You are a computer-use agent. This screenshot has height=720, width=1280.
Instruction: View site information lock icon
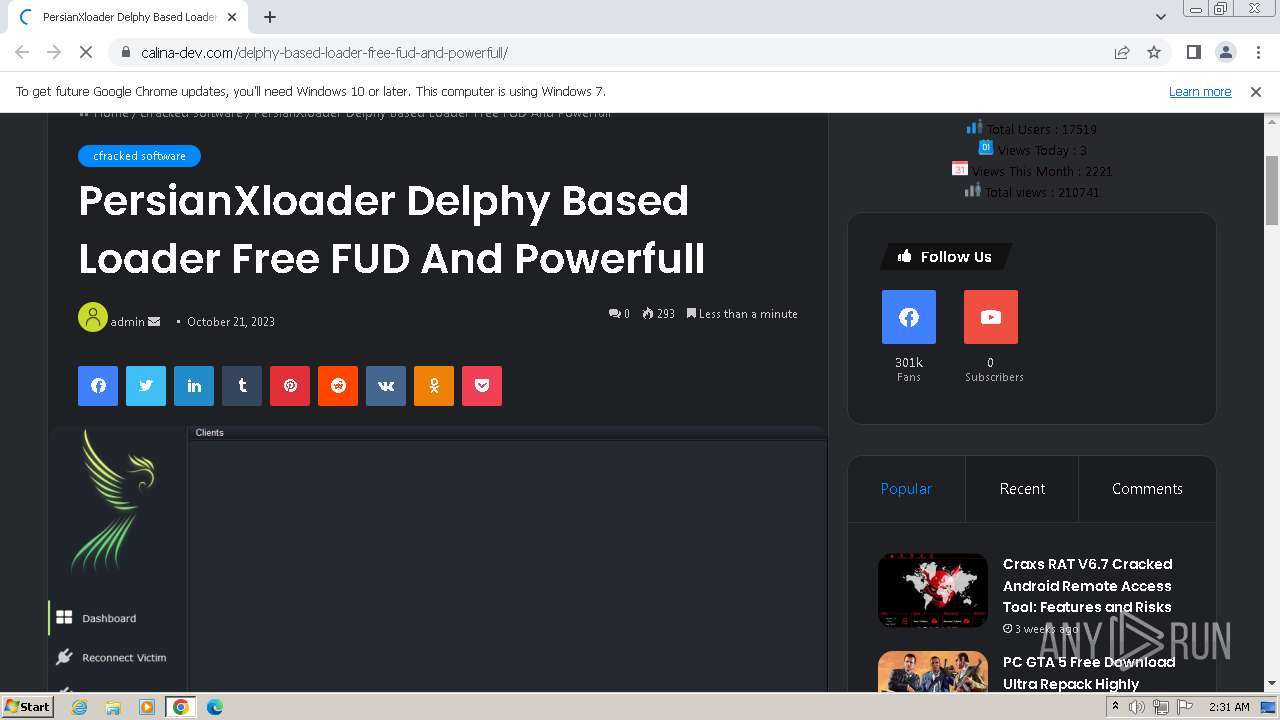pyautogui.click(x=126, y=52)
